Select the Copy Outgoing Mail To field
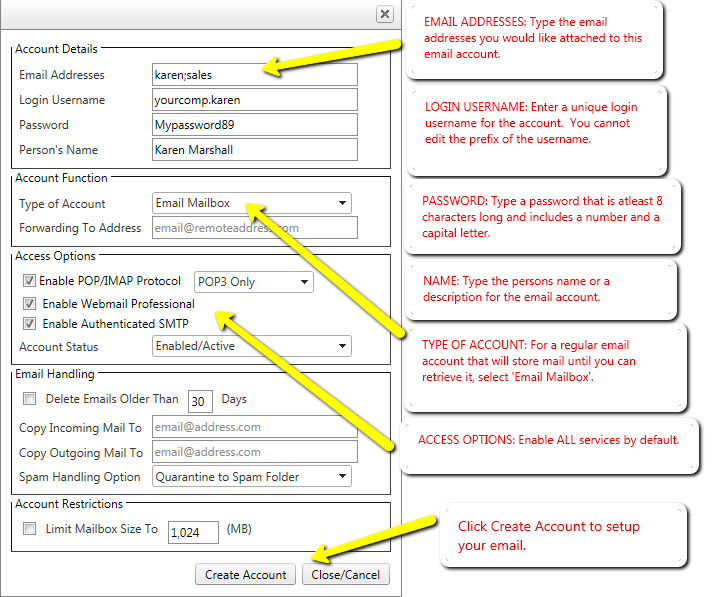This screenshot has width=717, height=597. [x=254, y=453]
